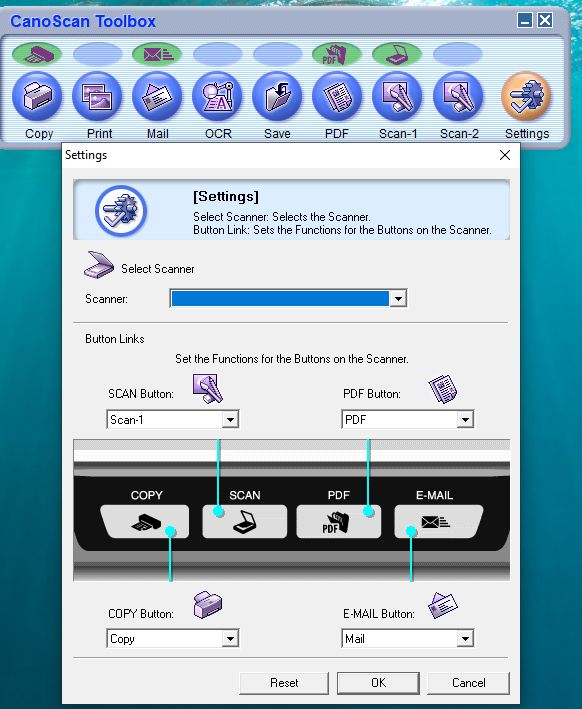
Task: Open the PDF Button function dropdown
Action: pos(407,420)
